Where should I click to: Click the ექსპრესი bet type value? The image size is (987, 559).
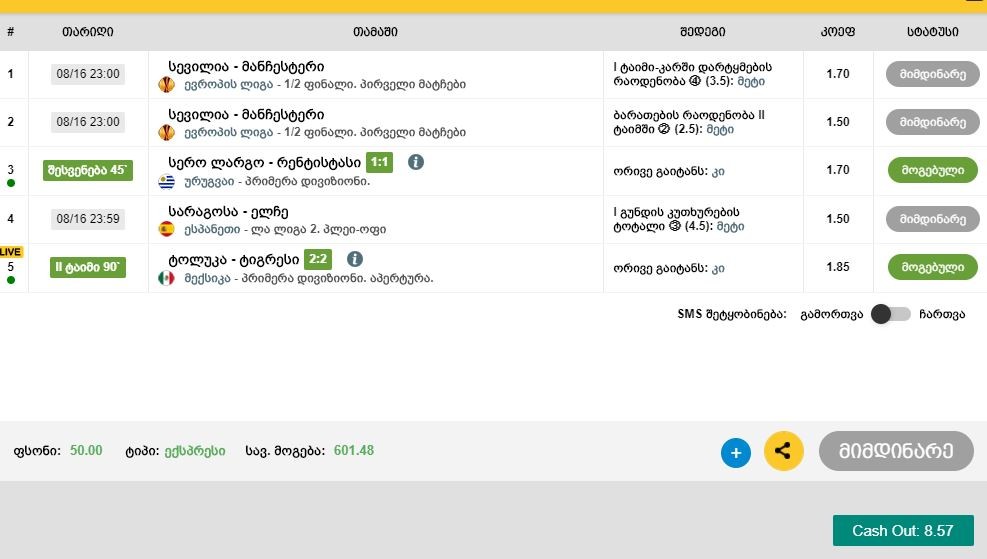[x=195, y=451]
